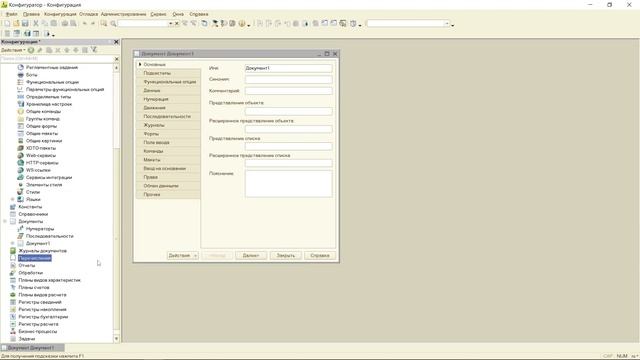The image size is (640, 360).
Task: Open the Действия dropdown in the document dialog
Action: pos(182,256)
